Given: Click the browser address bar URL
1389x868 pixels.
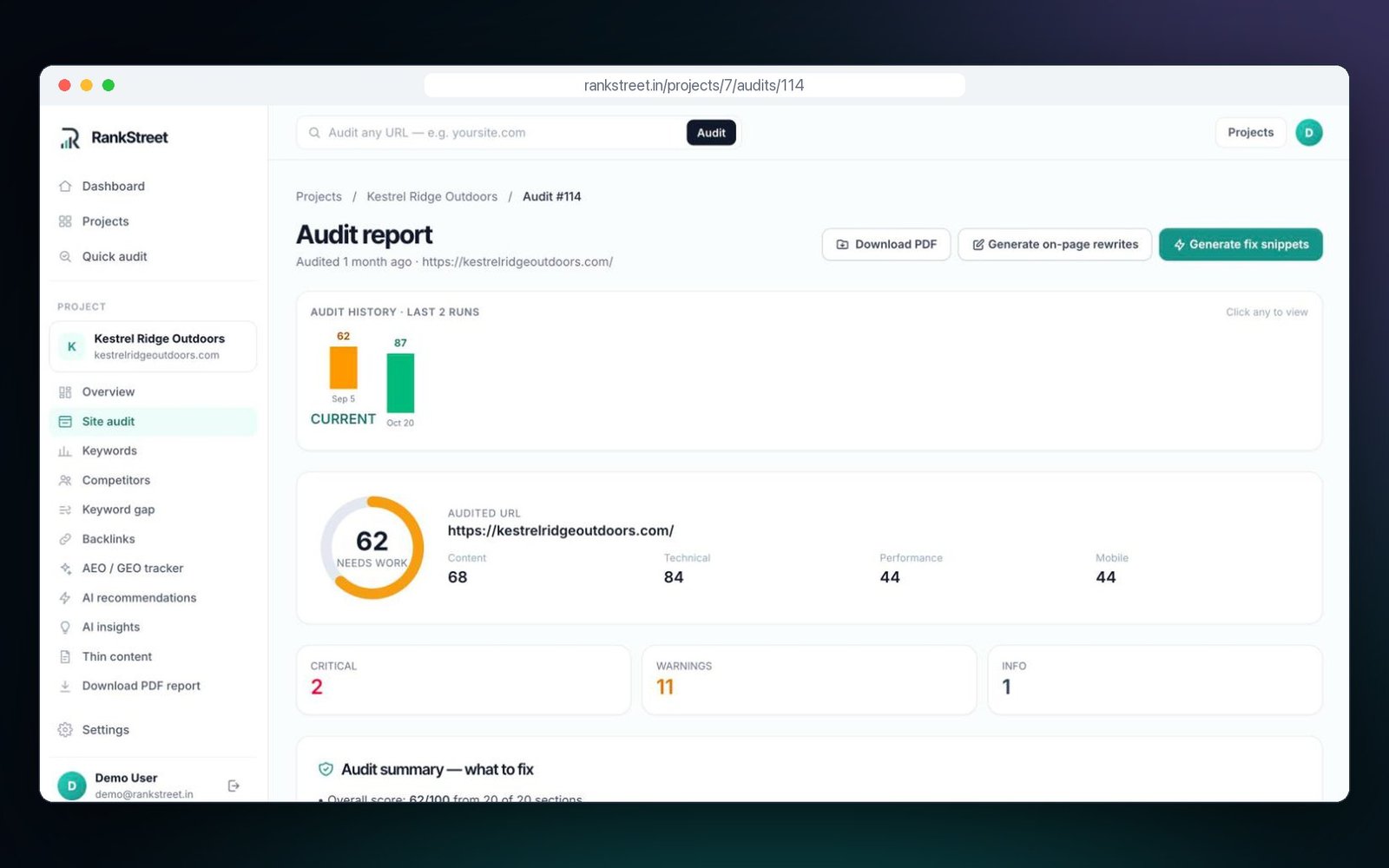Looking at the screenshot, I should click(x=694, y=85).
